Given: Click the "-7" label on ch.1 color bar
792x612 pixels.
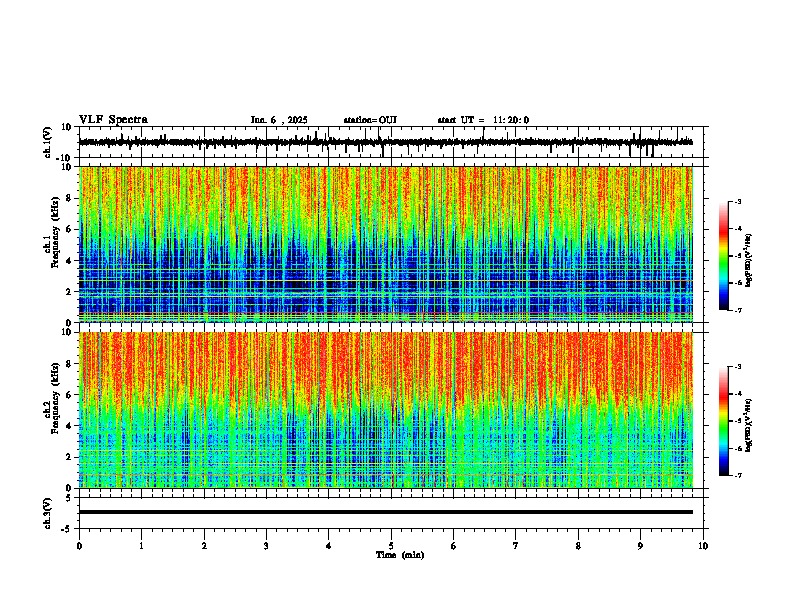Looking at the screenshot, I should 737,310.
